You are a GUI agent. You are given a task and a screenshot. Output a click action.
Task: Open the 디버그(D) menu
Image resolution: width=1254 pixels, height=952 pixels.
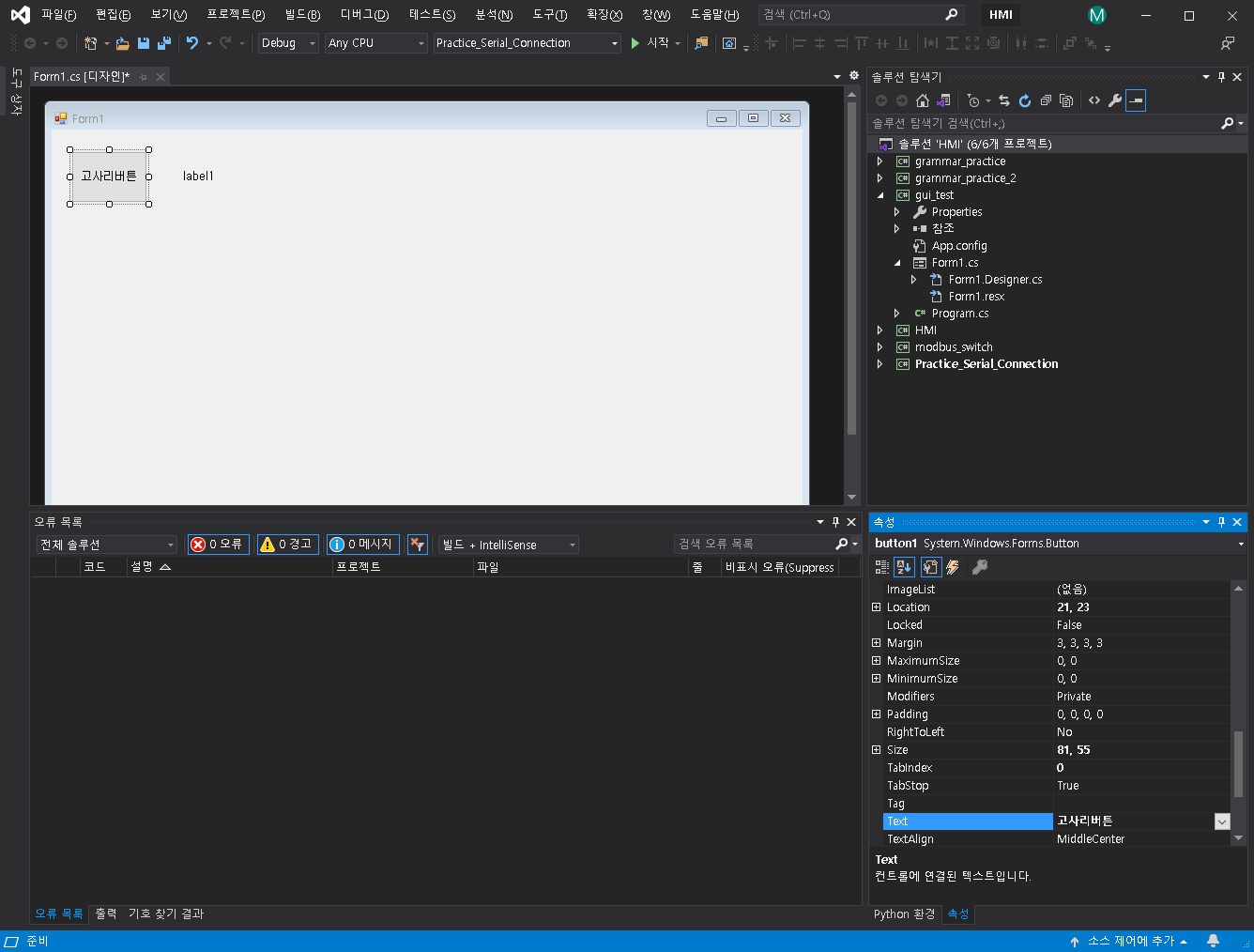tap(364, 15)
